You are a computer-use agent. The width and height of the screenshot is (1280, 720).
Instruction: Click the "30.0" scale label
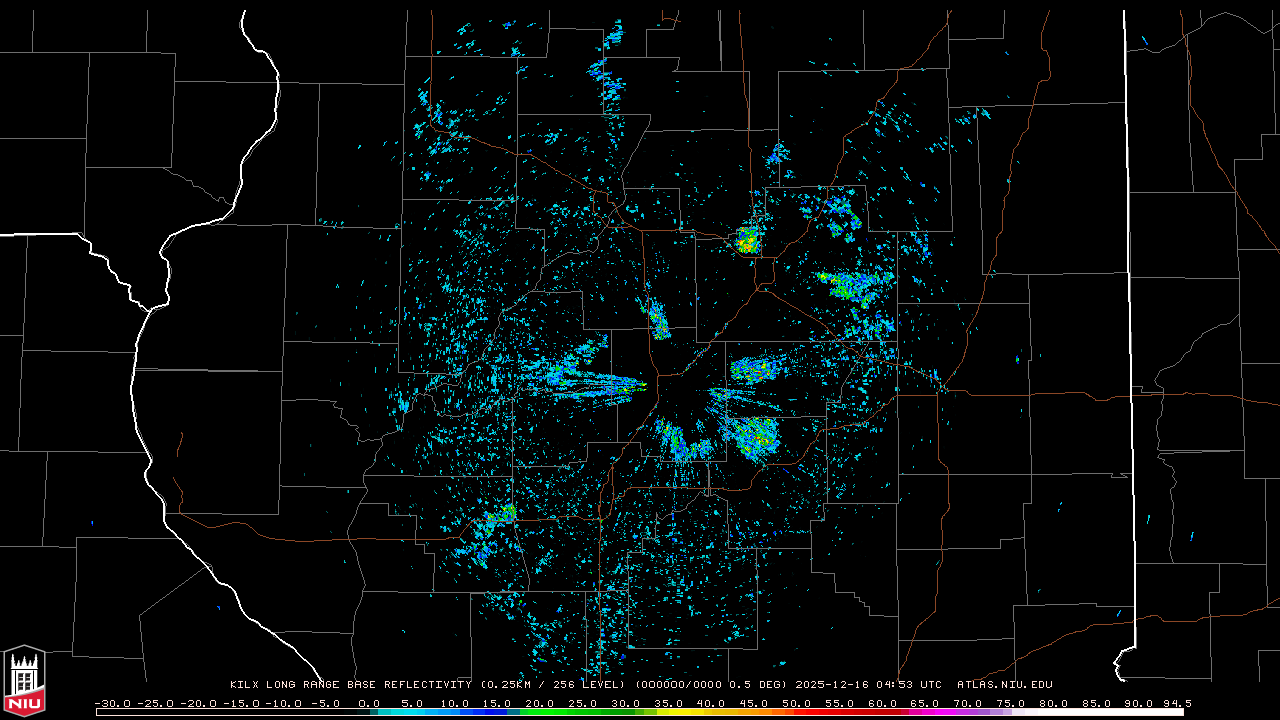point(627,703)
